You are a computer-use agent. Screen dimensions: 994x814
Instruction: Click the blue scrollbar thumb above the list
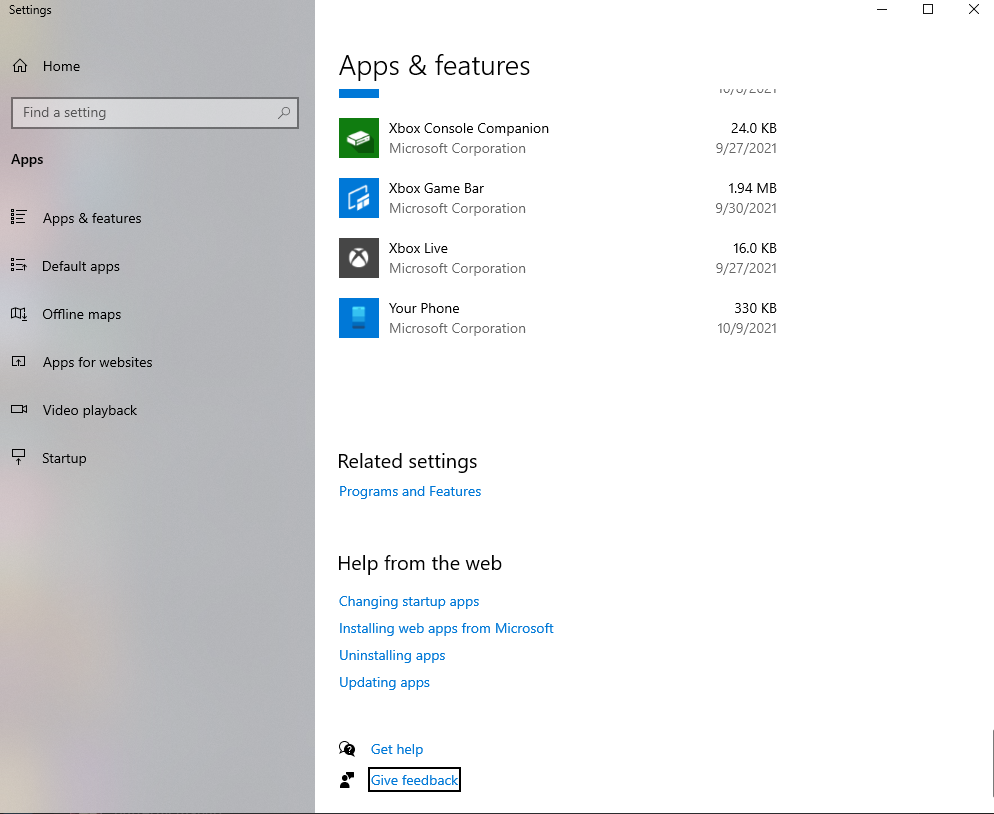click(358, 93)
